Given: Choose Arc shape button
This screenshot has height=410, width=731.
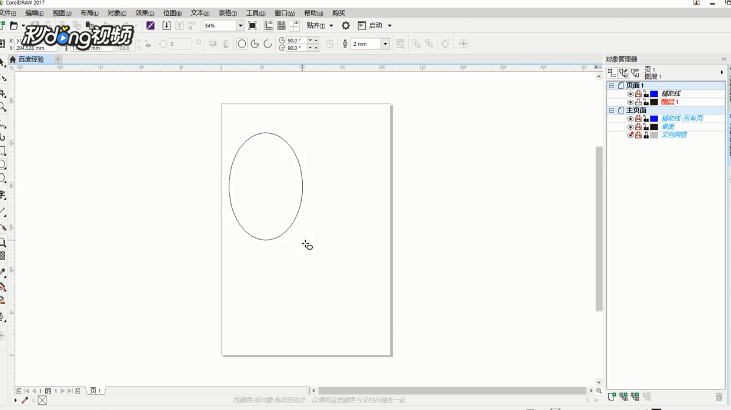Looking at the screenshot, I should [x=268, y=44].
